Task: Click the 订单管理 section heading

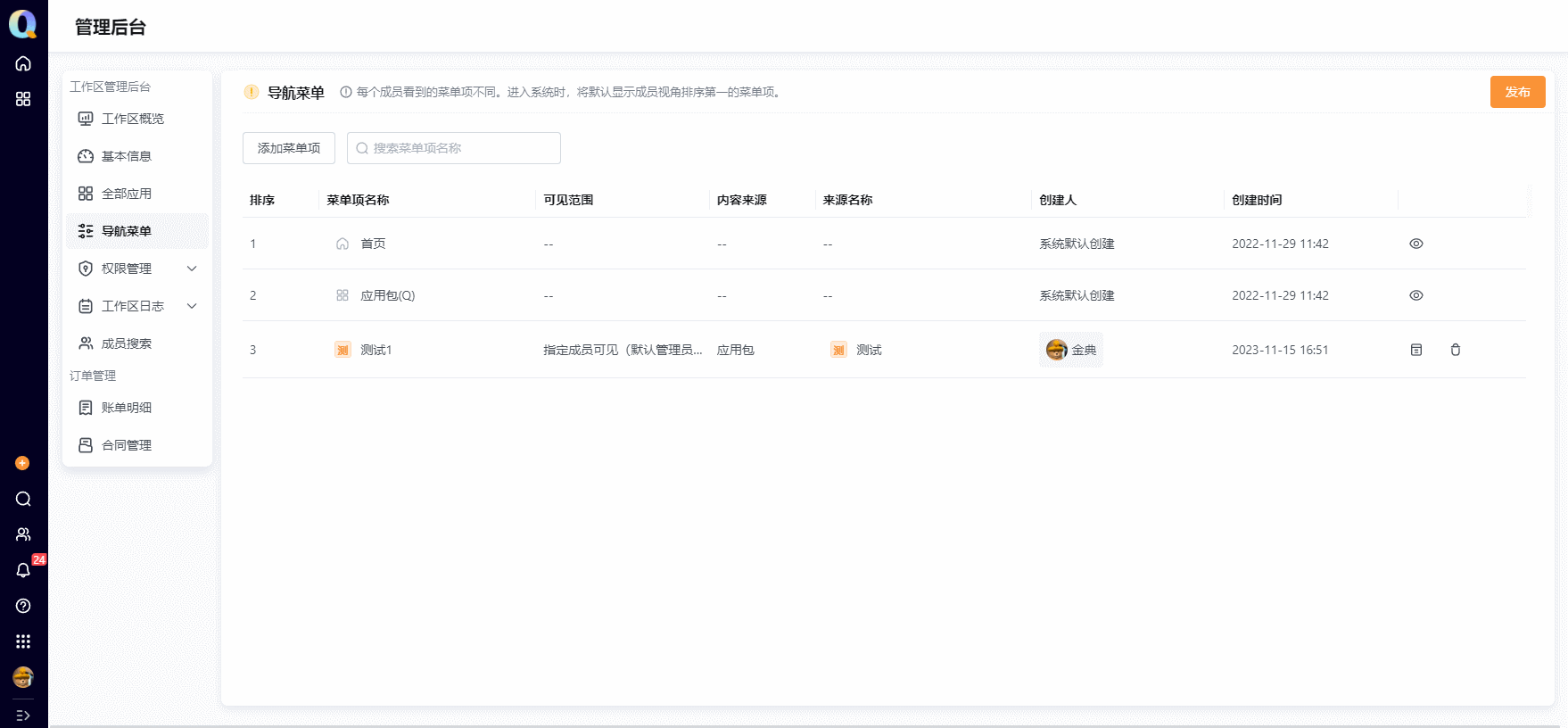Action: [93, 376]
